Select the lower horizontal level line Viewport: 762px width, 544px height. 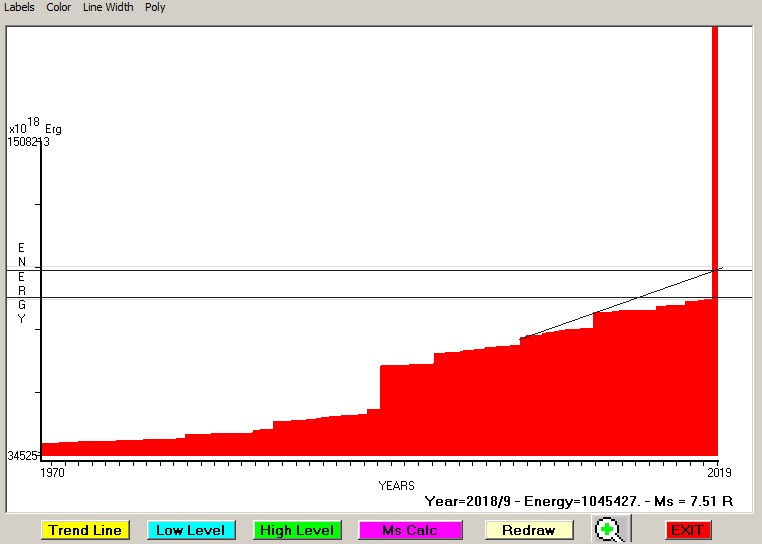(300, 297)
